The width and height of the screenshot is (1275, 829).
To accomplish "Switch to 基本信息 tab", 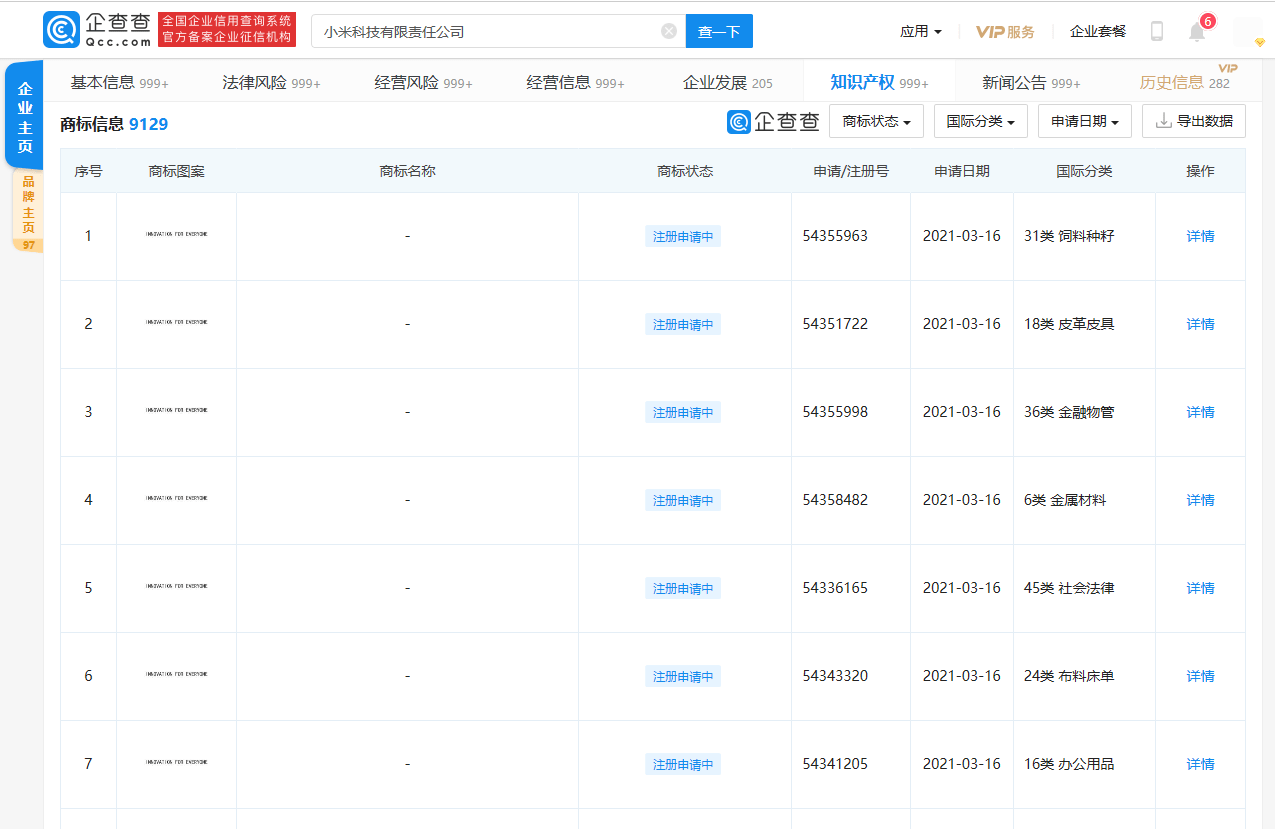I will (x=119, y=82).
